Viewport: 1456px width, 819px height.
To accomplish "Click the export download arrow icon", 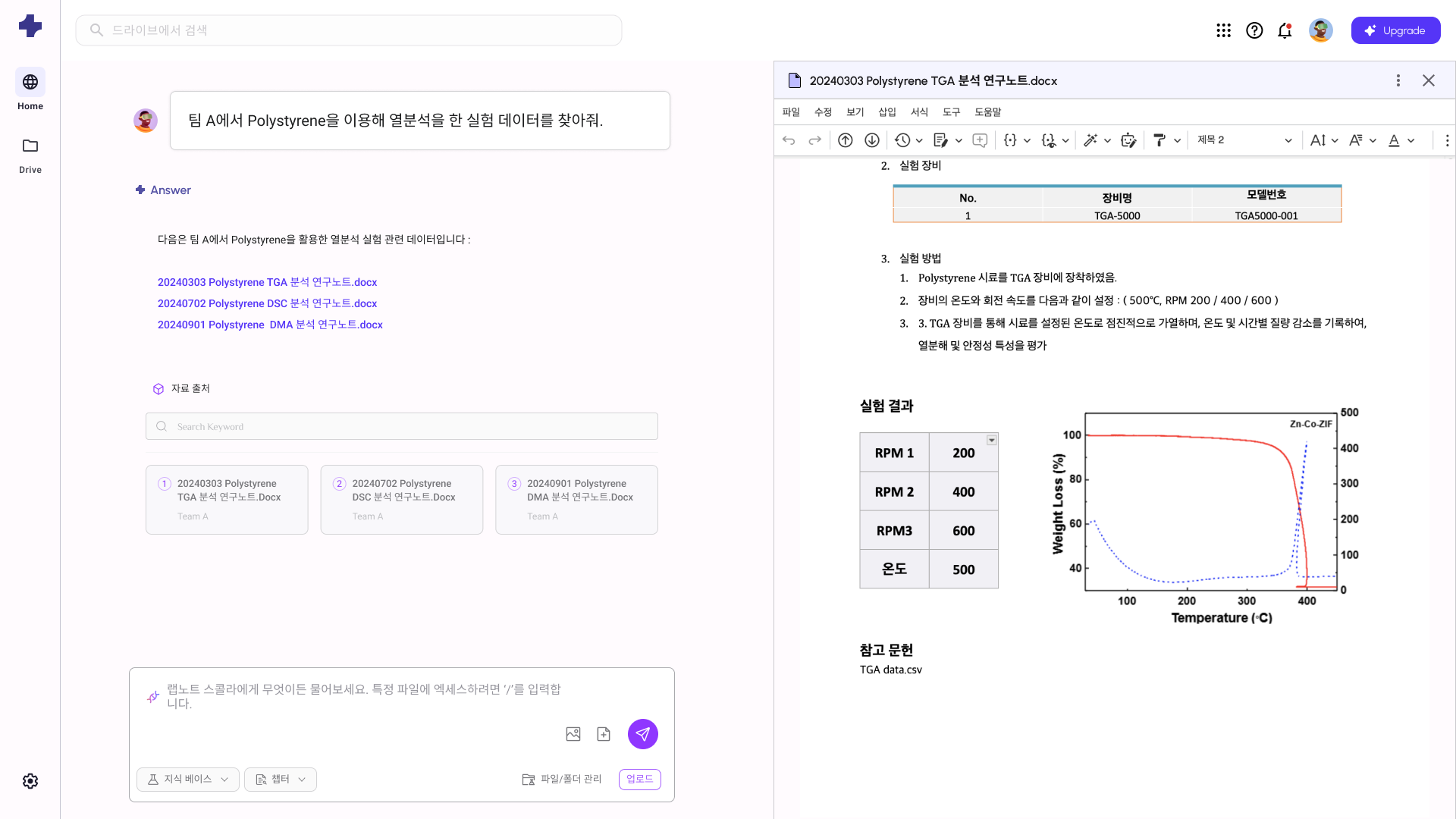I will coord(871,140).
